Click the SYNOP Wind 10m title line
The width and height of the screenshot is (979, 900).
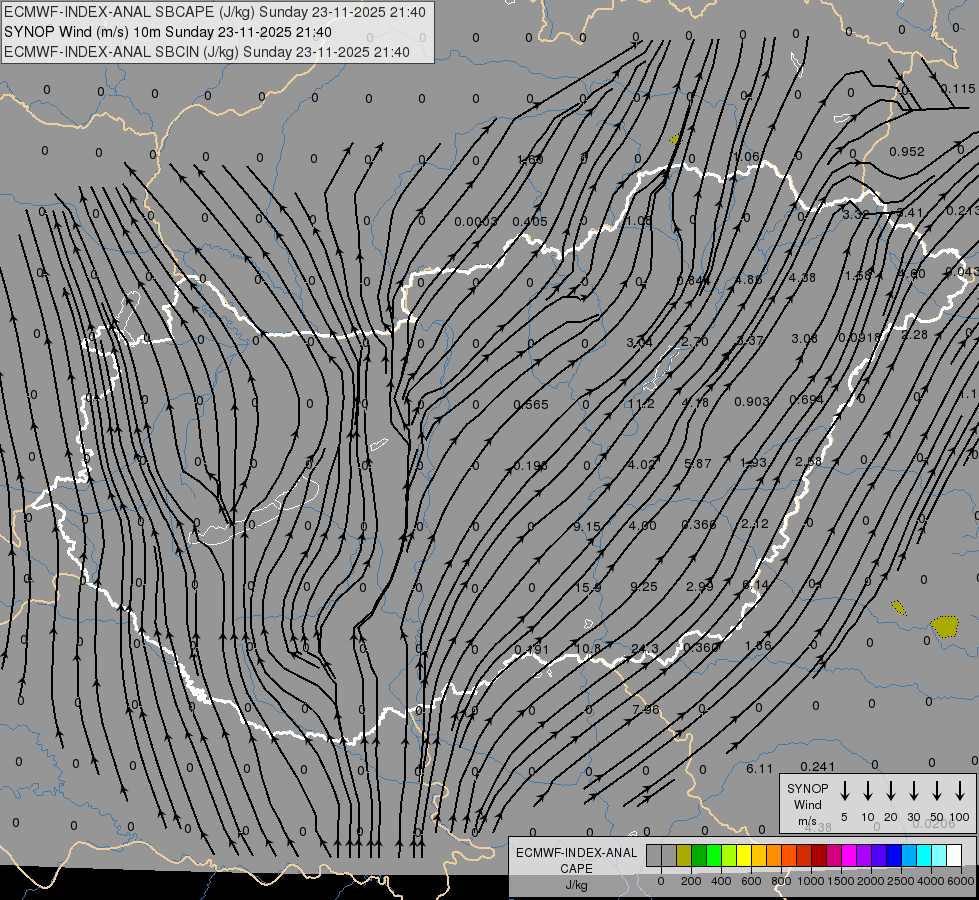[168, 32]
